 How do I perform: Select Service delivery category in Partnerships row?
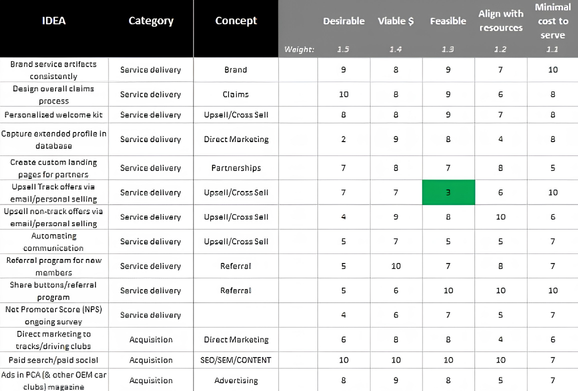pos(151,168)
